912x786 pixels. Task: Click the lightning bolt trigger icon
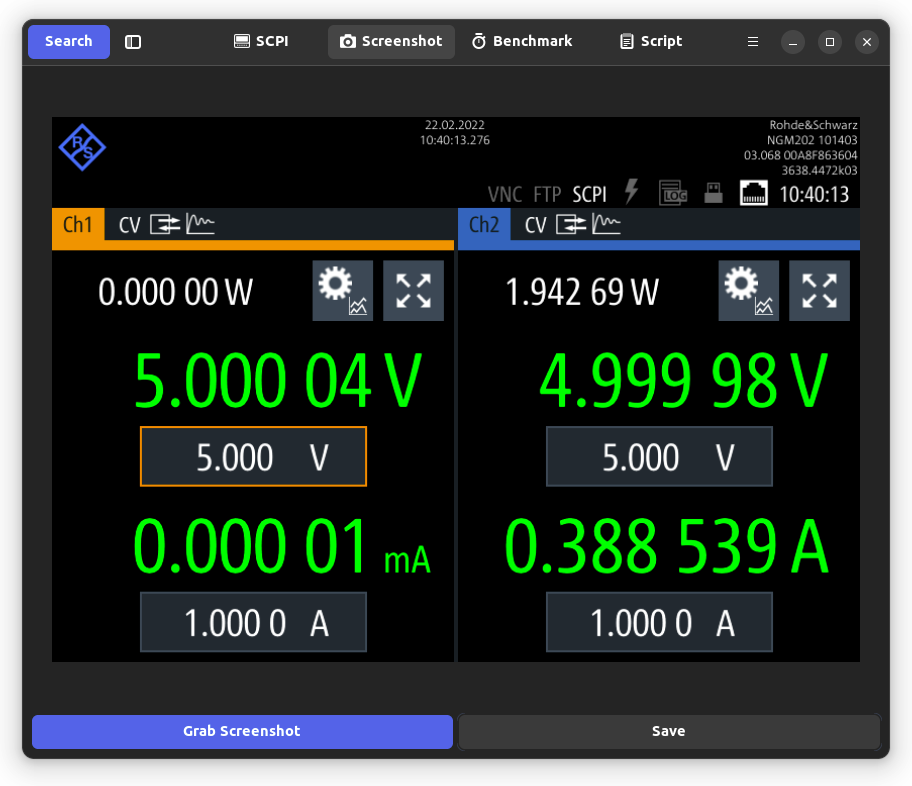coord(632,191)
